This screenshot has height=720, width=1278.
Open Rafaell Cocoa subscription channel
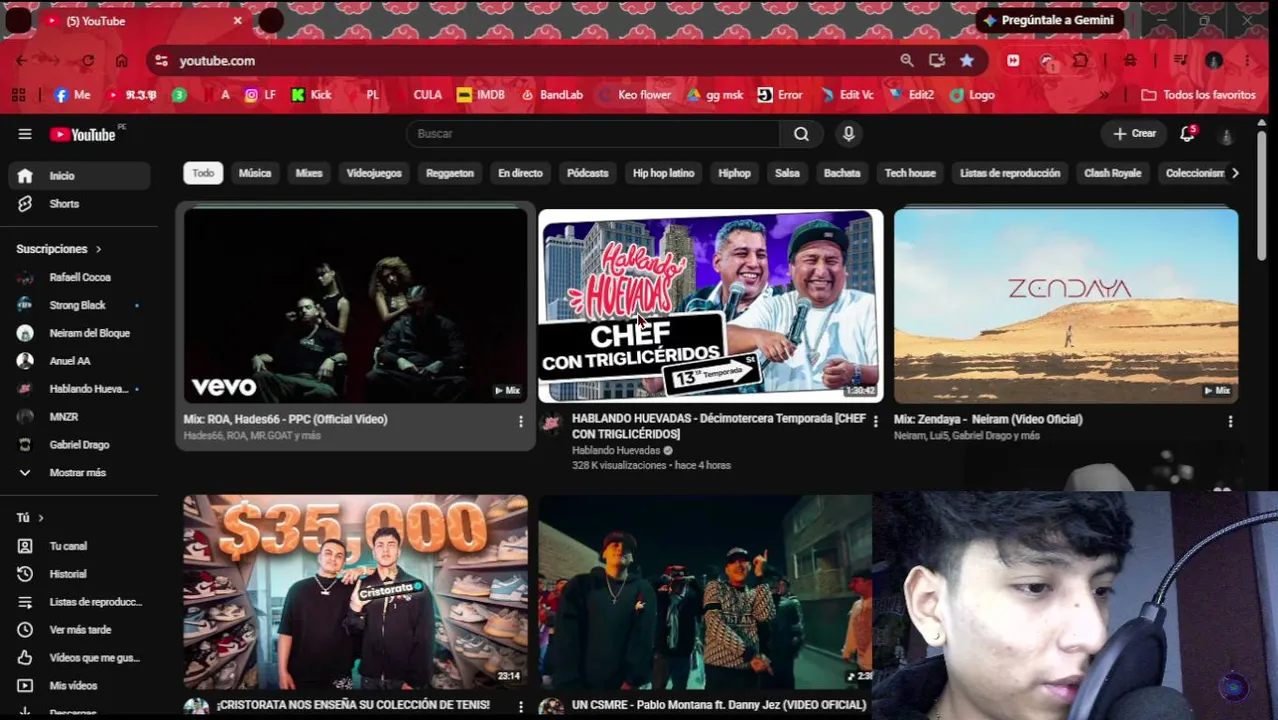[80, 277]
